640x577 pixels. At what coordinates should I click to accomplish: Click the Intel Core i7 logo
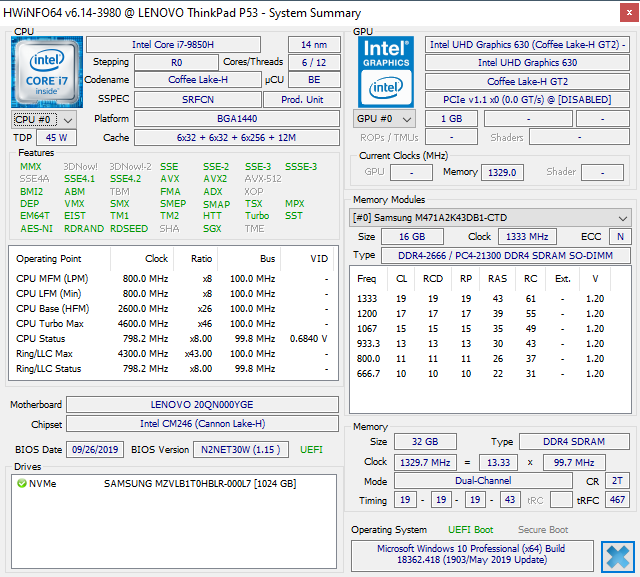click(x=47, y=70)
